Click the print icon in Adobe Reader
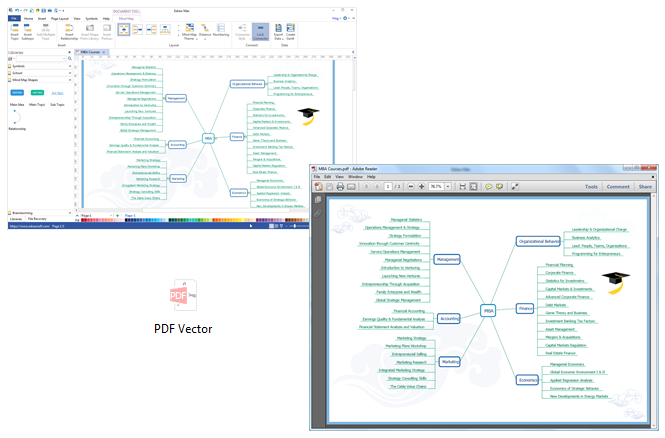The width and height of the screenshot is (665, 438). click(x=340, y=186)
